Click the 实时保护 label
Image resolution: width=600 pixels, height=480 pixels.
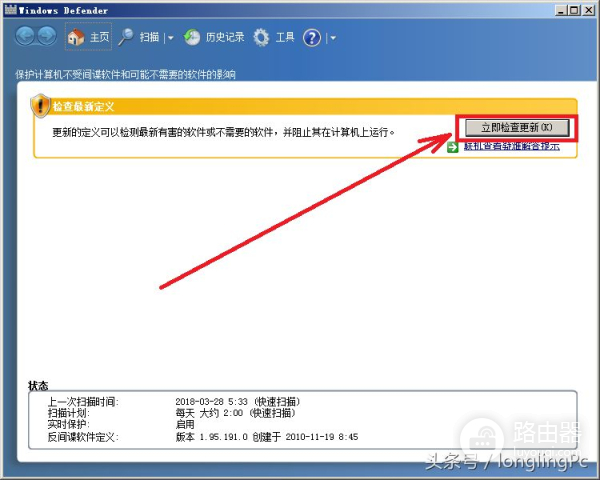pos(68,424)
